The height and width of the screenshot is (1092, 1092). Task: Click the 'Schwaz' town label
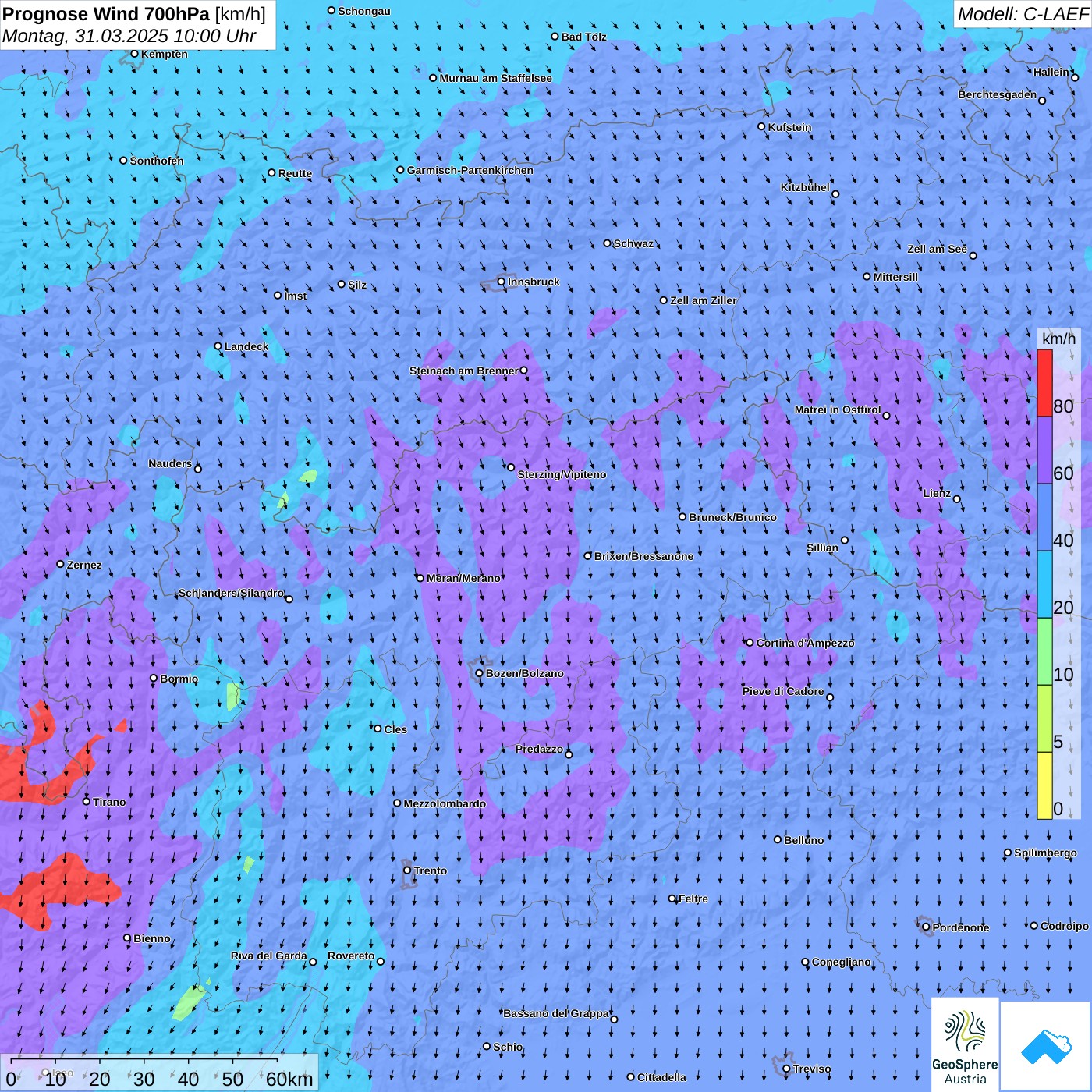633,243
